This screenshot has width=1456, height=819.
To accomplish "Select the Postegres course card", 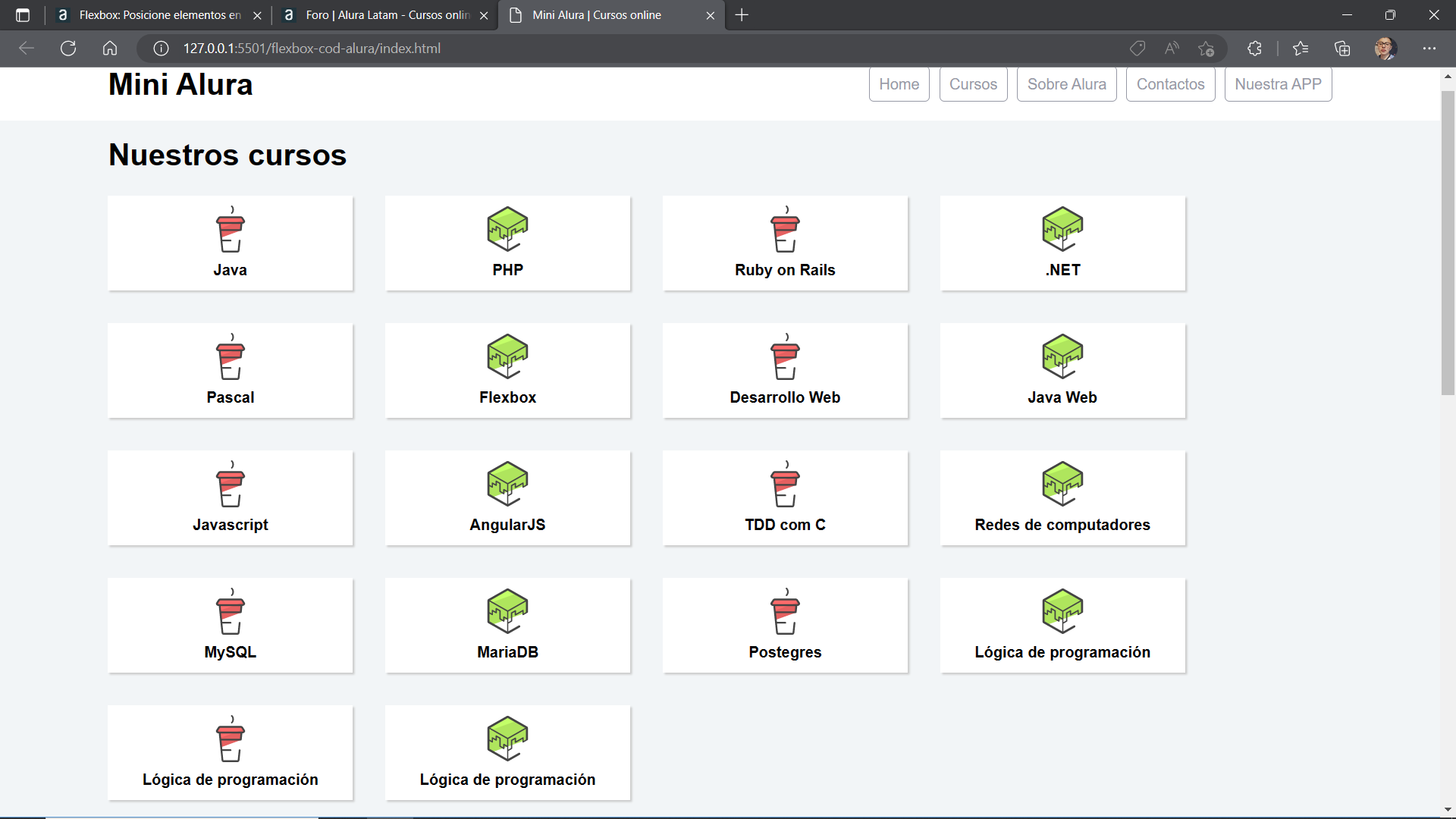I will pos(784,624).
